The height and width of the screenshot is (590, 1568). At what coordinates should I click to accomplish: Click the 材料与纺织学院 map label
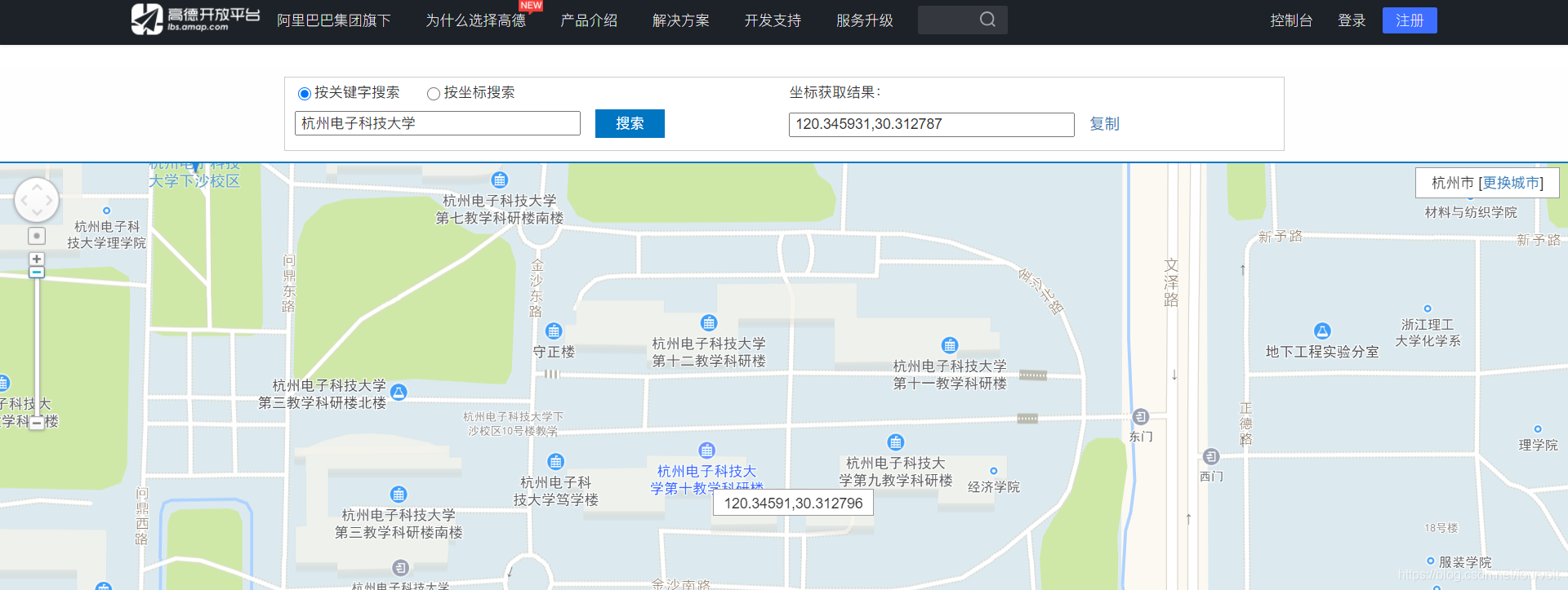[1471, 212]
